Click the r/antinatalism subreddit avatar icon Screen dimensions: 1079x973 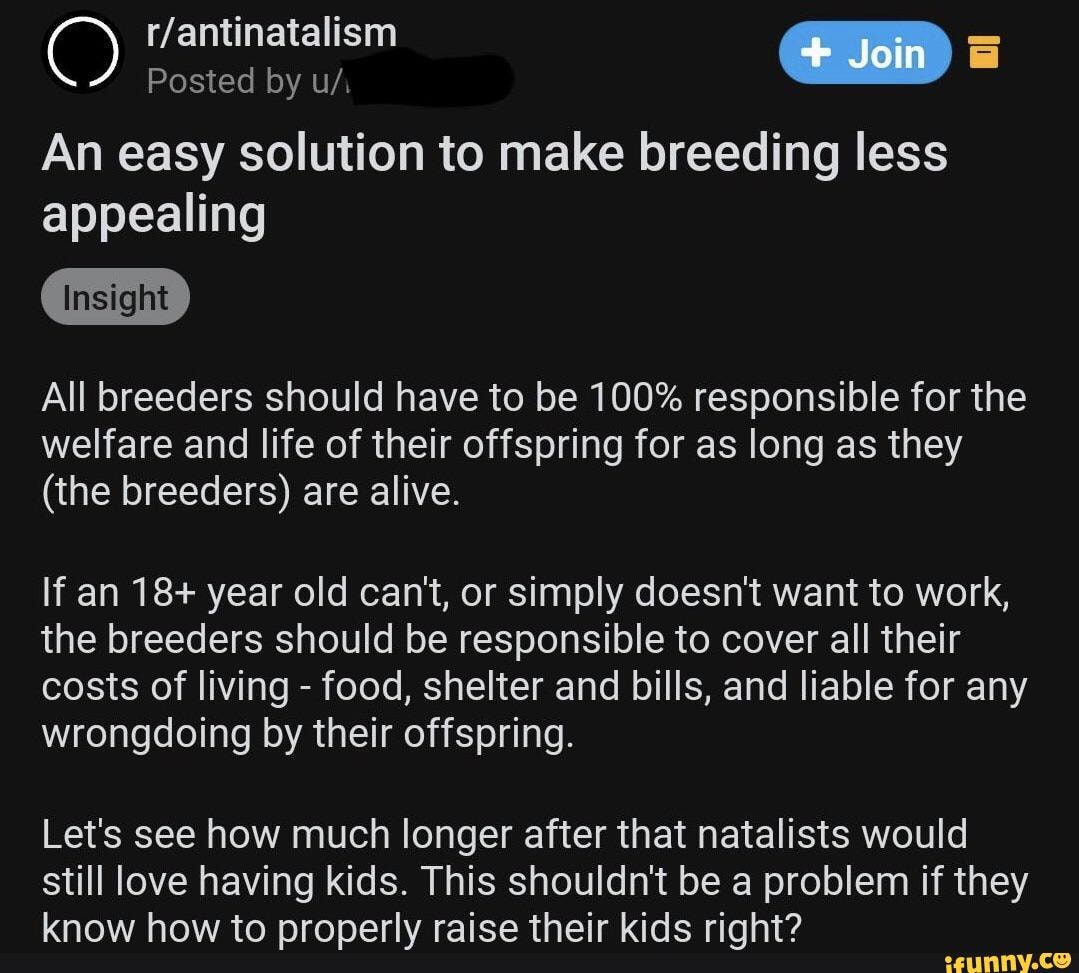(x=80, y=50)
